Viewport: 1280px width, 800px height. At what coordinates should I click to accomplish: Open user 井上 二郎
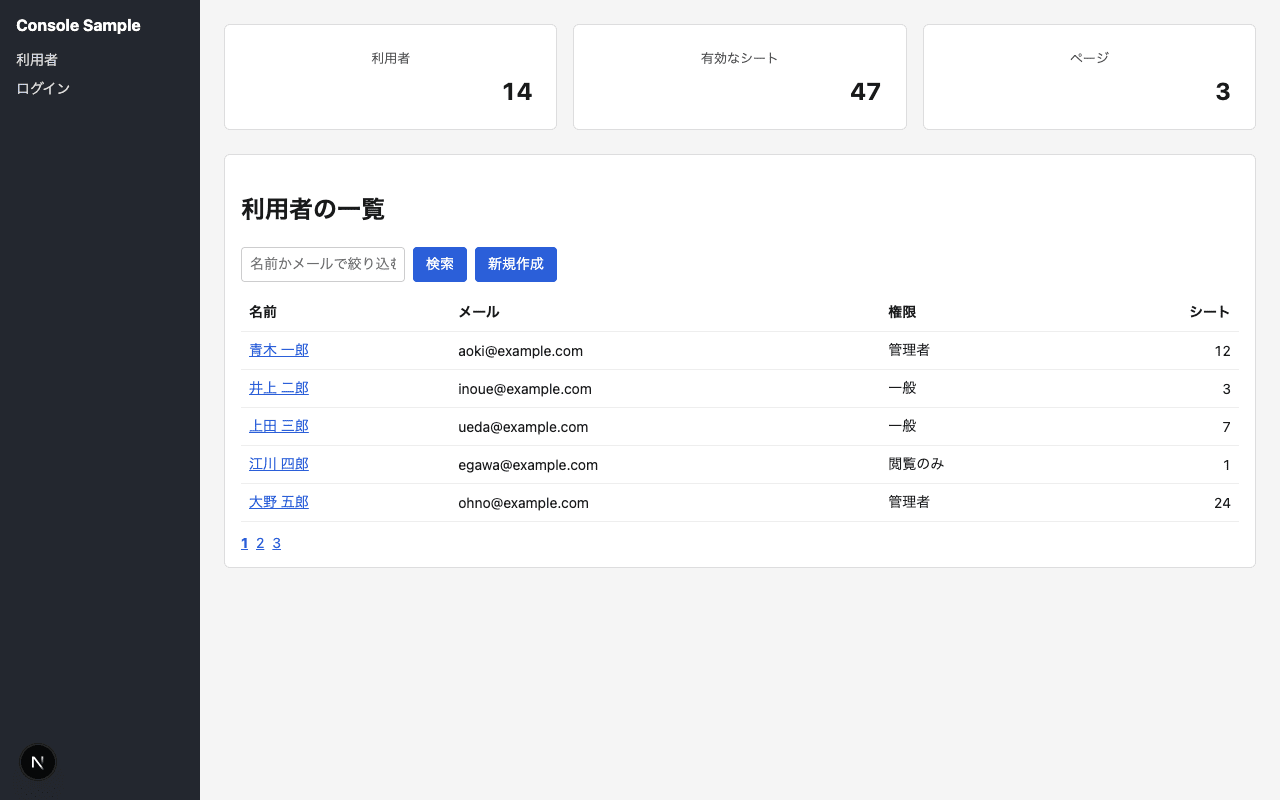tap(279, 388)
